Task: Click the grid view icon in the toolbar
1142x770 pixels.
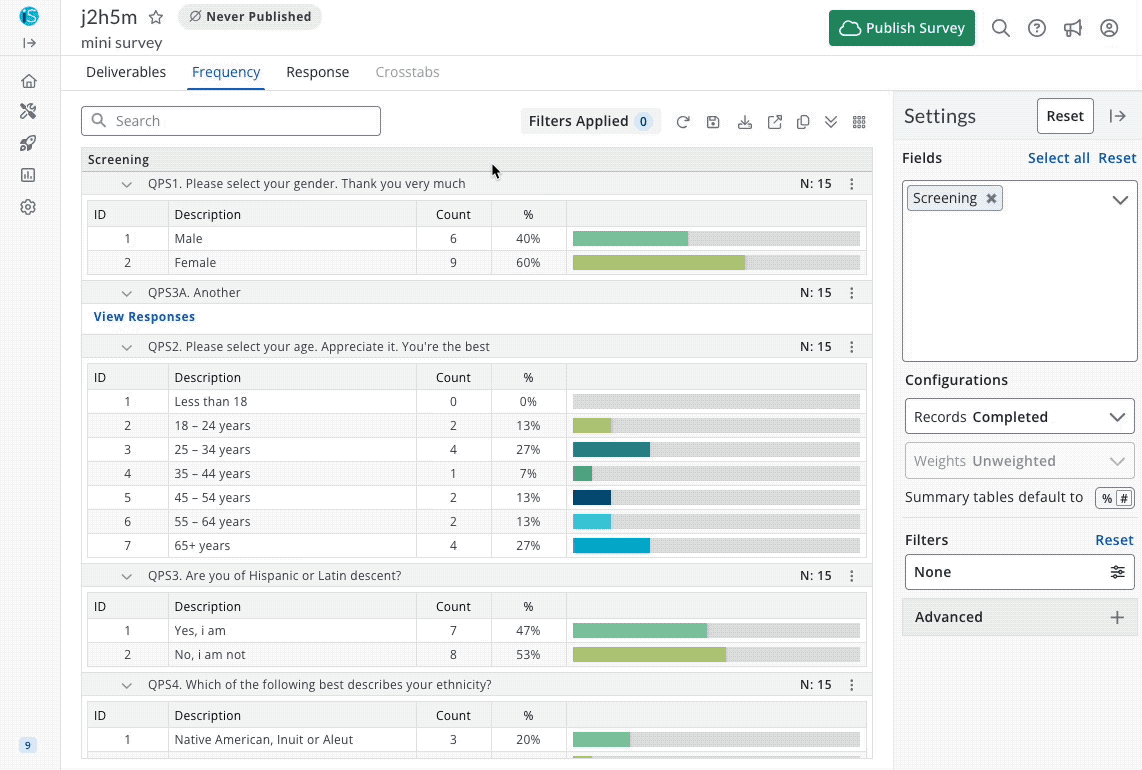Action: coord(859,122)
